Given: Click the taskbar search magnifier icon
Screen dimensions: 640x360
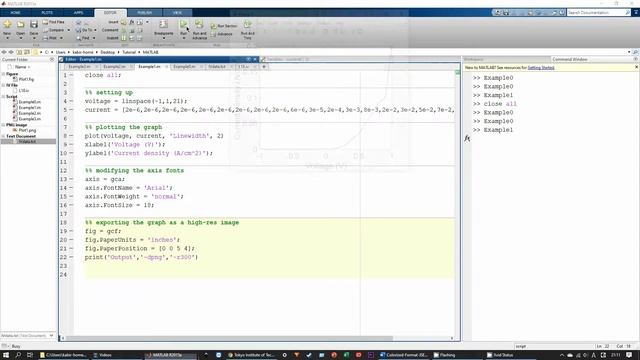Looking at the screenshot, I should (18, 355).
